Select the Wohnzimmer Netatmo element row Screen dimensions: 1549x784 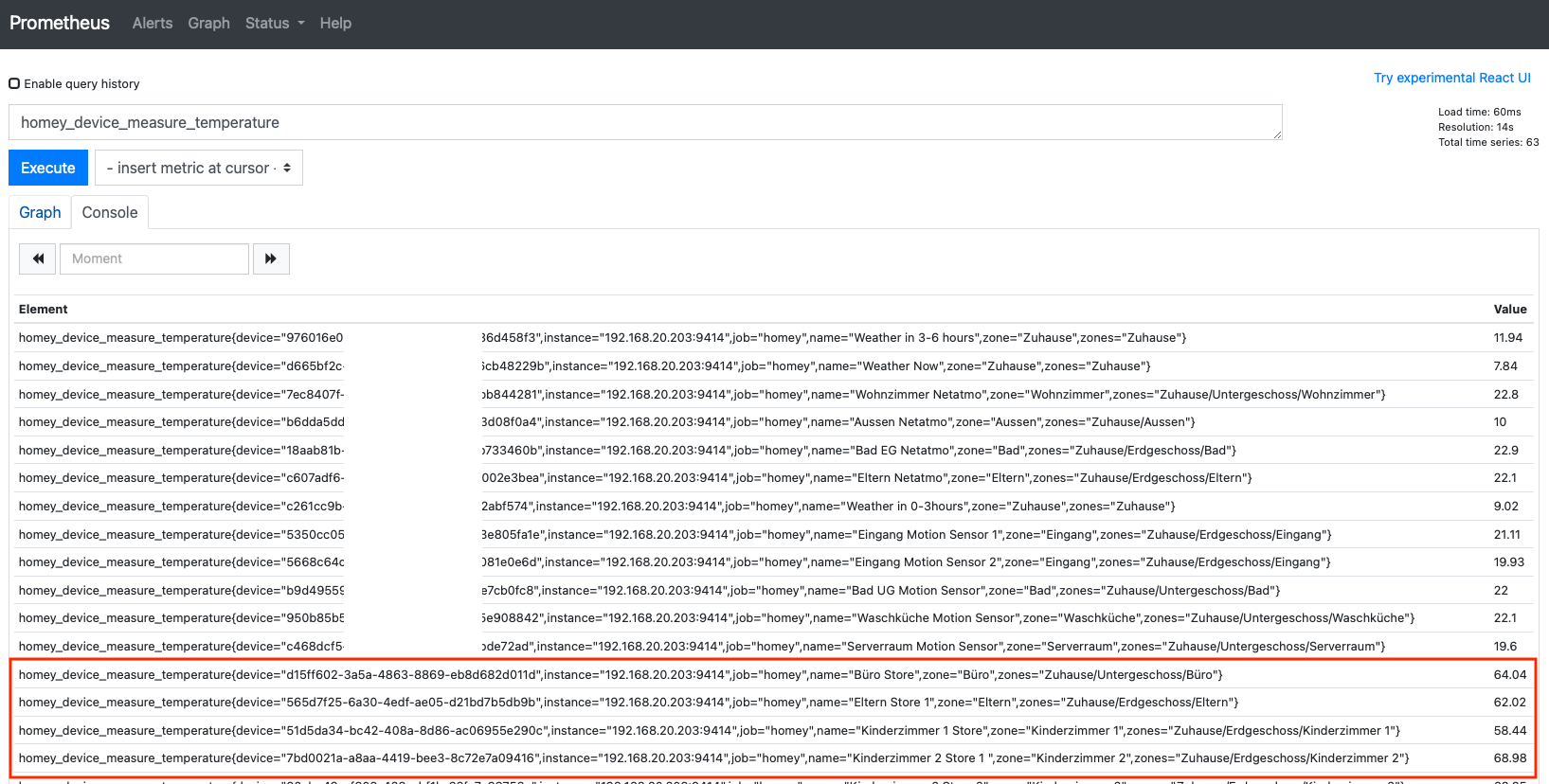pos(776,394)
